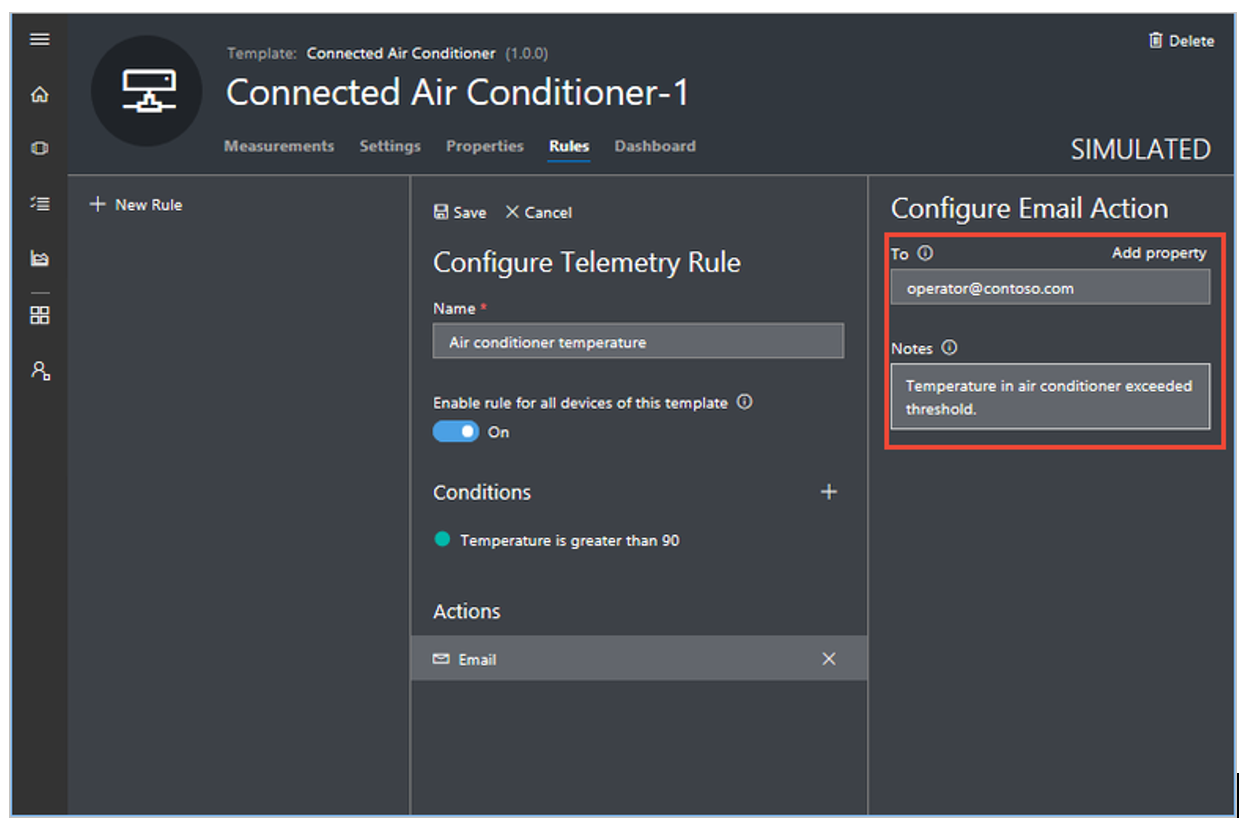Image resolution: width=1250 pixels, height=825 pixels.
Task: Toggle off Enable rule for all devices
Action: tap(456, 432)
